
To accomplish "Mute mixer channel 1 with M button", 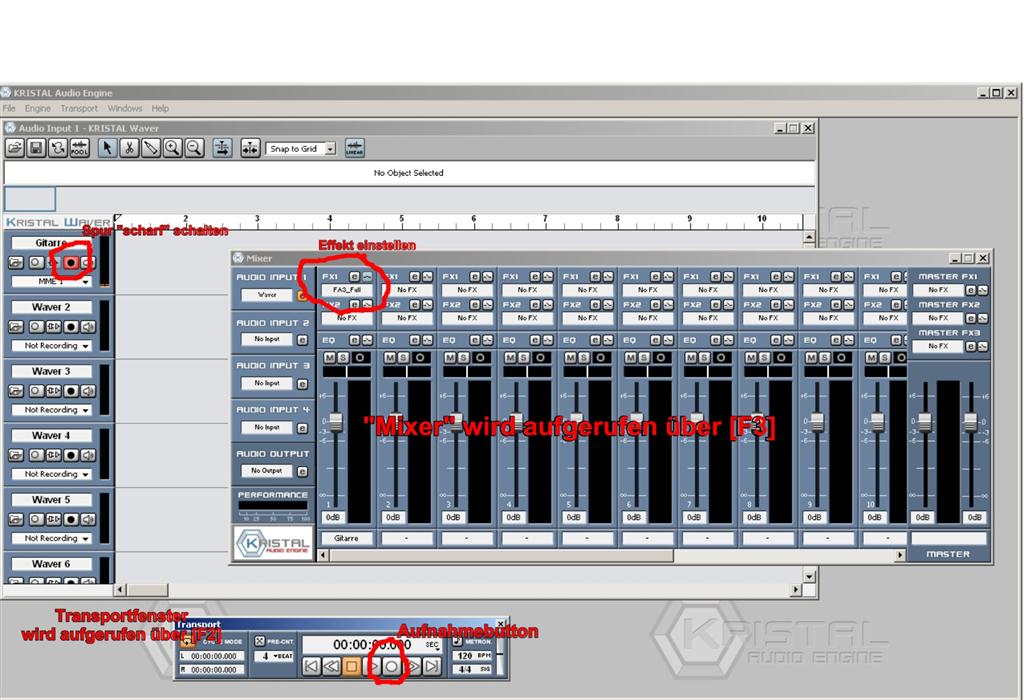I will point(329,358).
